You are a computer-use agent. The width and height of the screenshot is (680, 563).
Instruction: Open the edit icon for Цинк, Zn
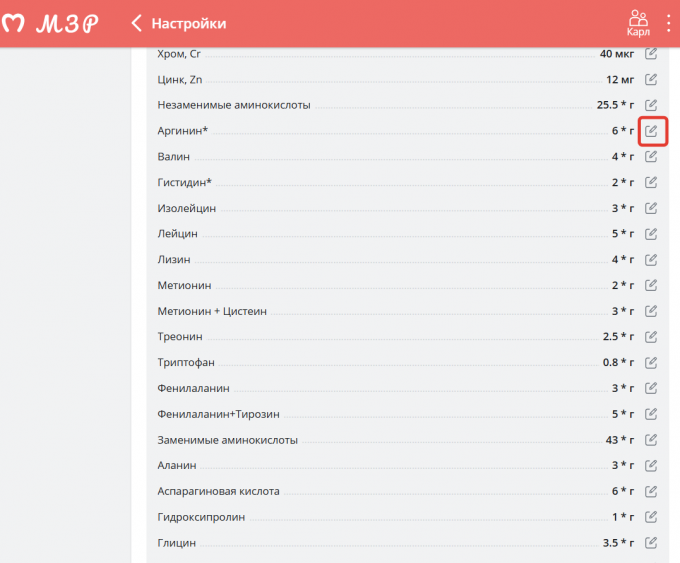point(651,79)
